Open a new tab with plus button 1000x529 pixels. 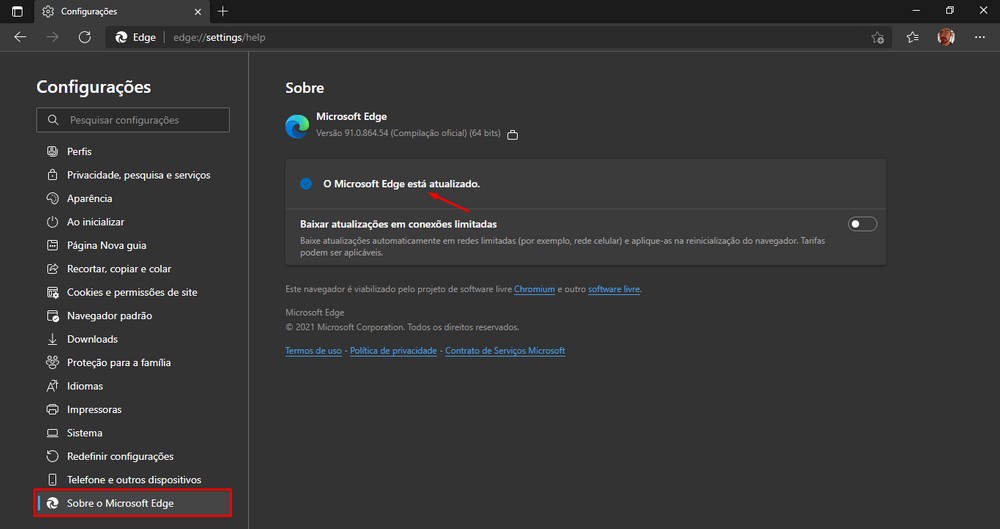pos(222,11)
